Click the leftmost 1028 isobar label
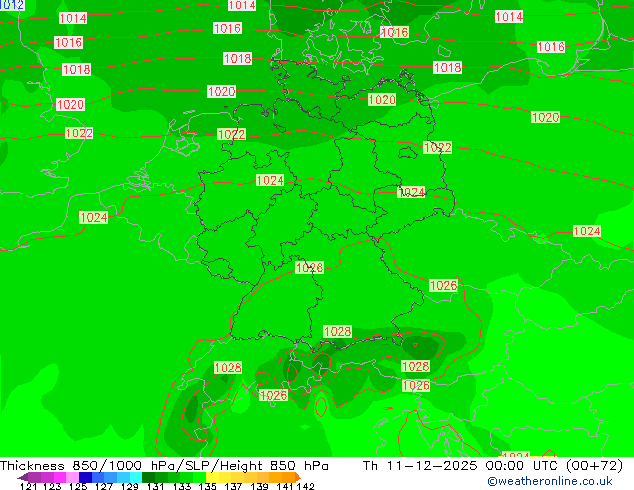The height and width of the screenshot is (490, 634). (x=228, y=368)
